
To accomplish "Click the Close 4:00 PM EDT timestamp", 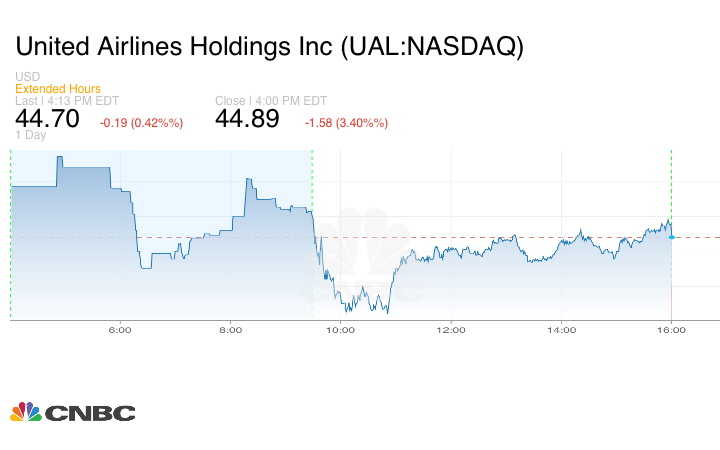I will click(x=271, y=101).
